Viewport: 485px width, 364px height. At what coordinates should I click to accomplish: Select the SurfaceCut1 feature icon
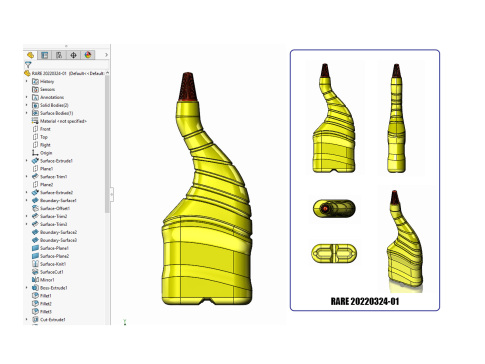click(x=35, y=272)
